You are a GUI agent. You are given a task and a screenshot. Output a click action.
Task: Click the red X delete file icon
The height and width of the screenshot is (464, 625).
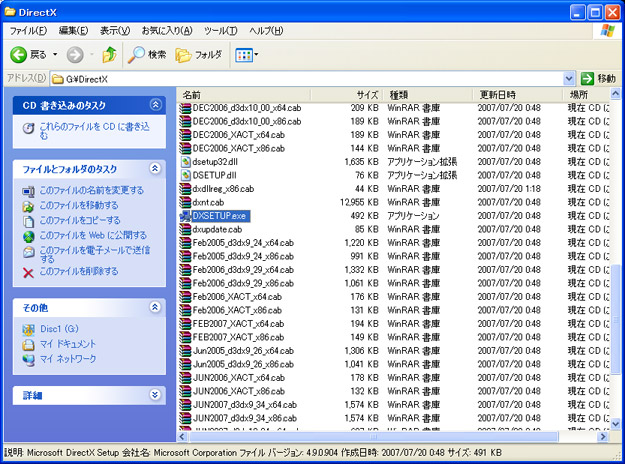pos(28,273)
